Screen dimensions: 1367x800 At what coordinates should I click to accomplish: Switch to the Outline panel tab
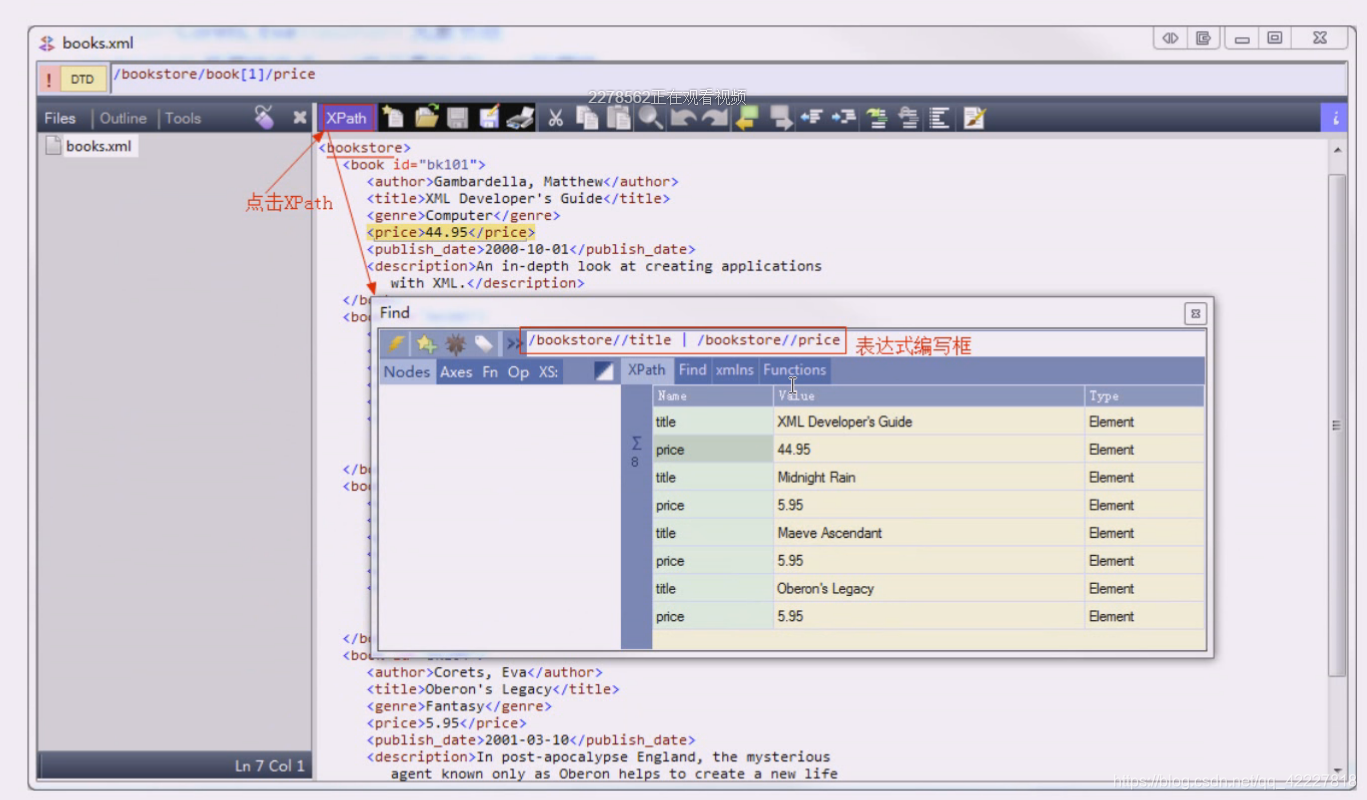pos(123,118)
